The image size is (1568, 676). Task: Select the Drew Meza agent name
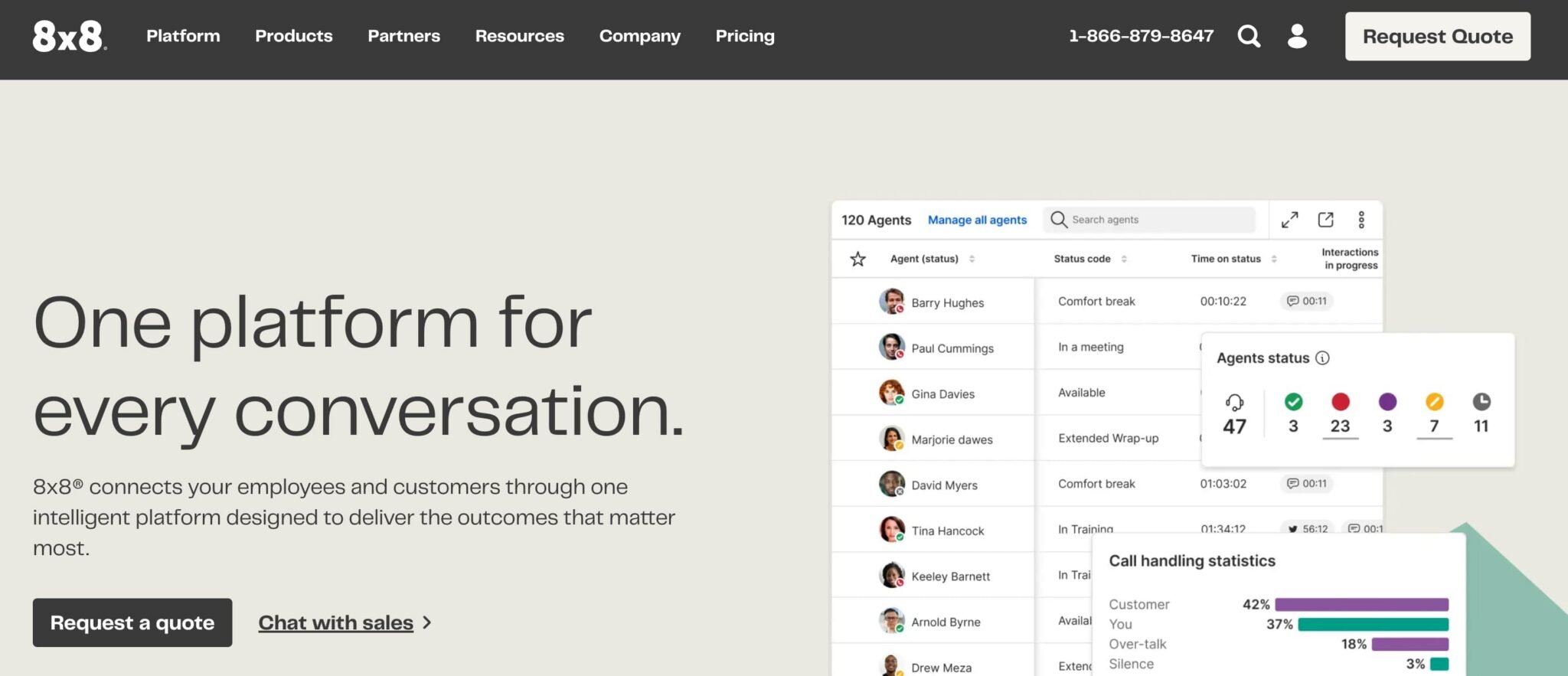pyautogui.click(x=941, y=668)
